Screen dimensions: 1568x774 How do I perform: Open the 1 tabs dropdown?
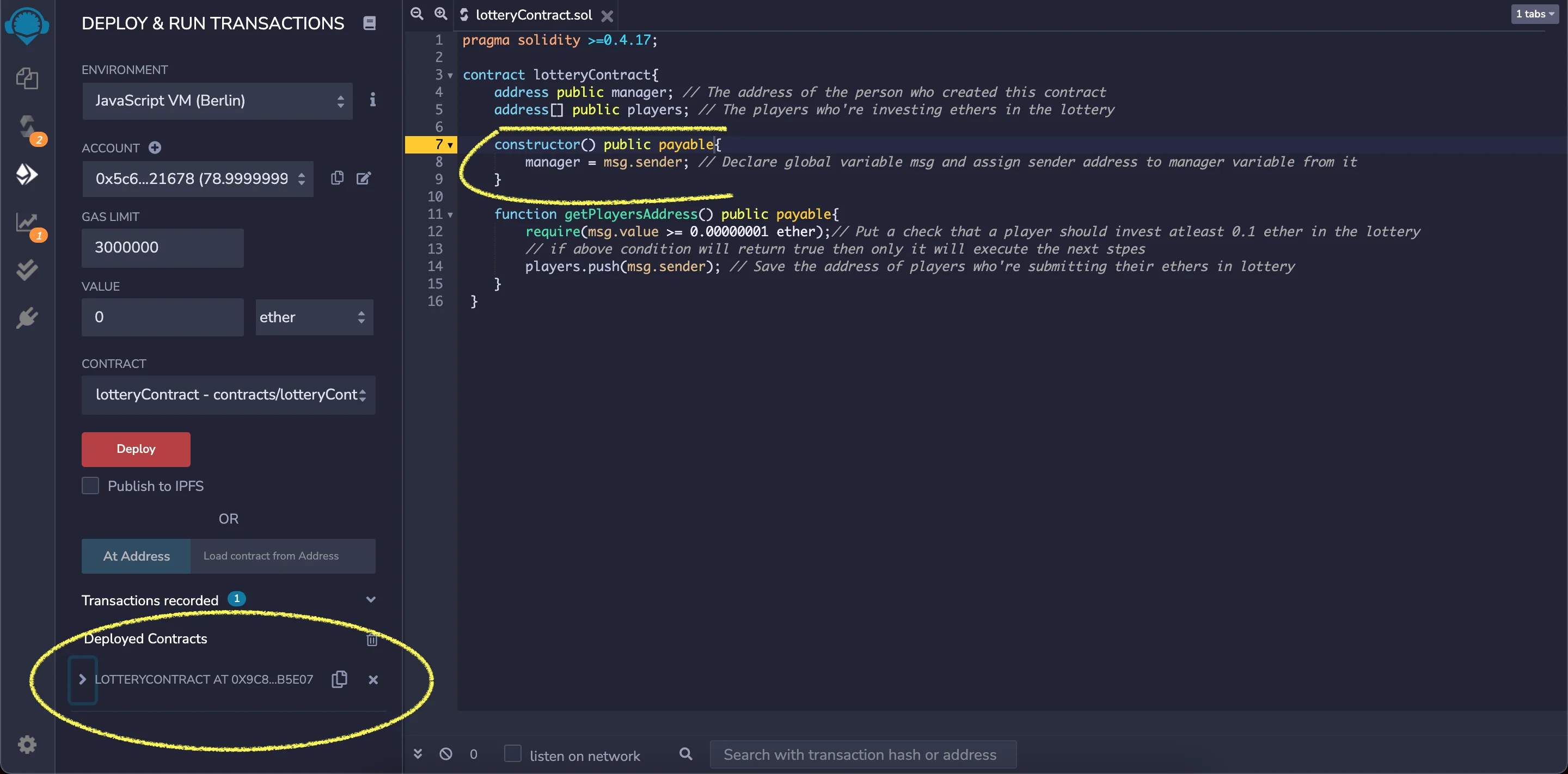tap(1535, 14)
